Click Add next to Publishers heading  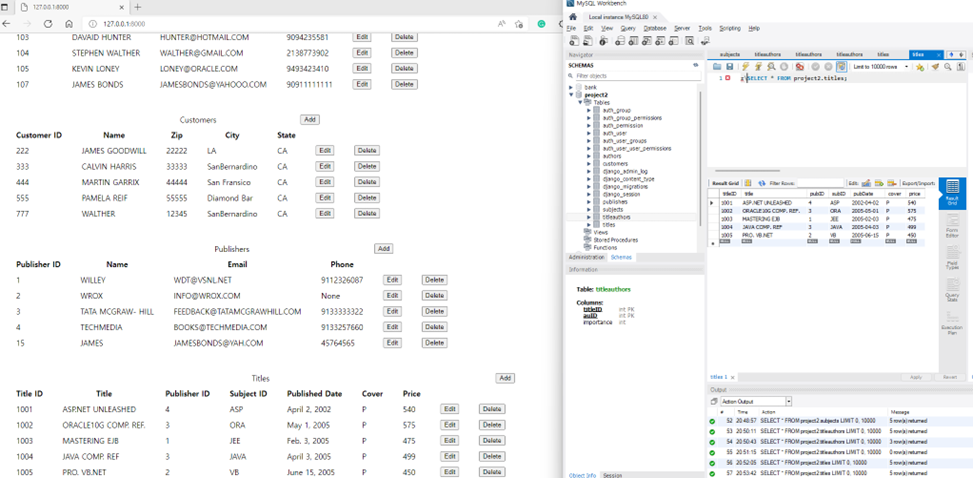click(x=383, y=248)
